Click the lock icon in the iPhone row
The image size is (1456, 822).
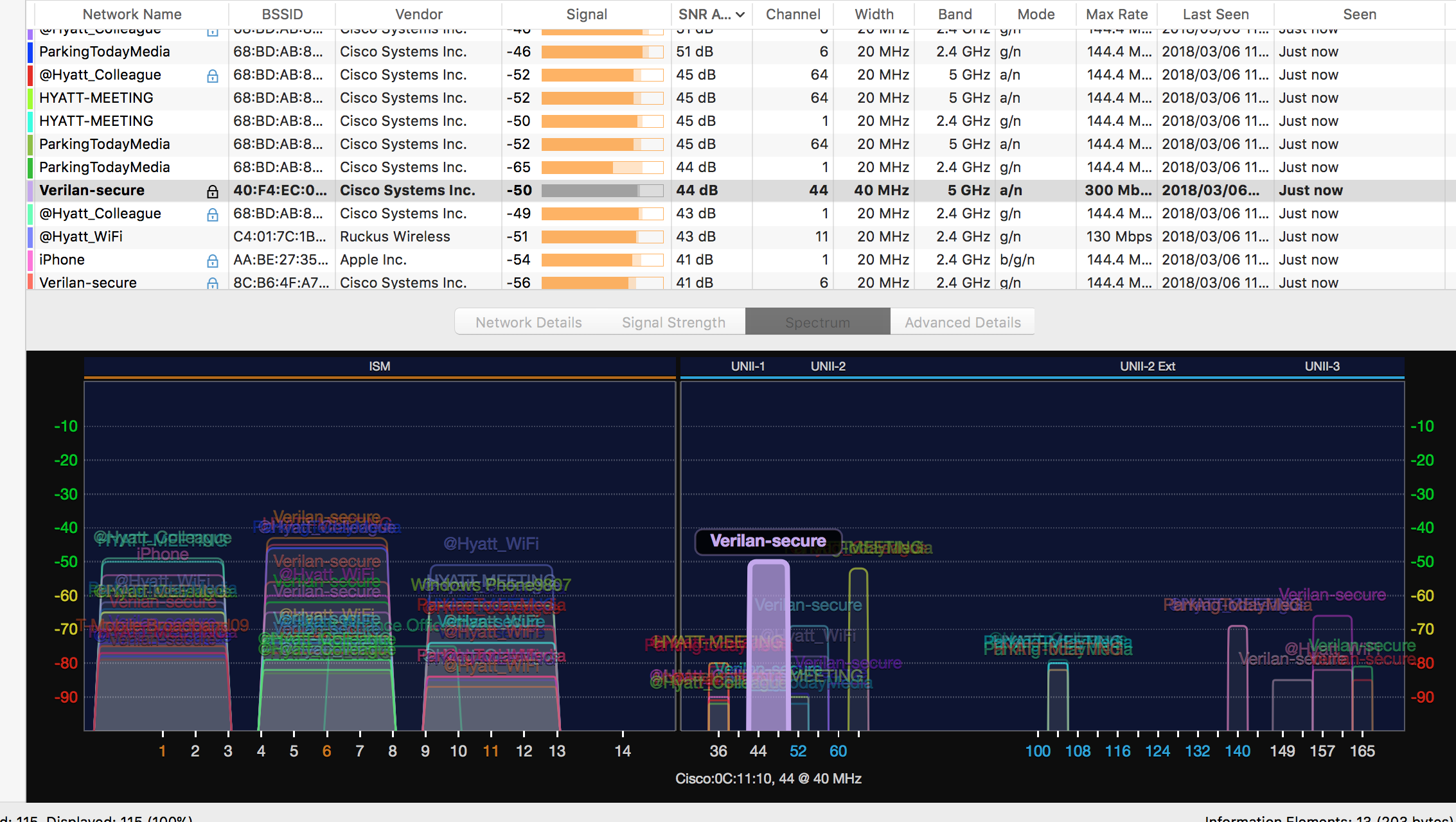click(x=213, y=261)
